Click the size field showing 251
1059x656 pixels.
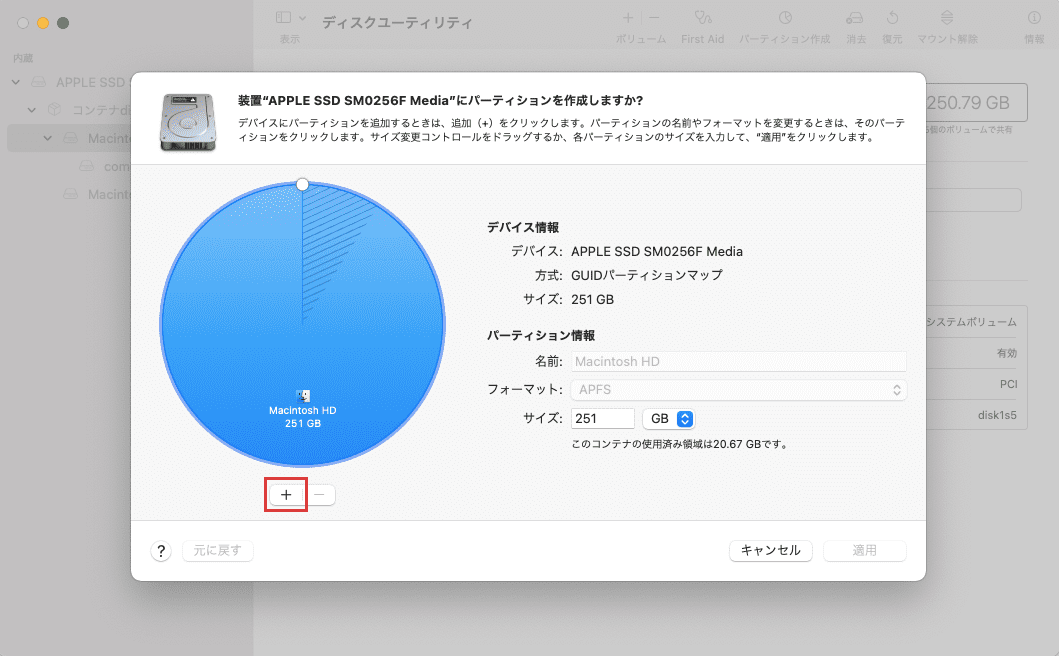[x=602, y=418]
